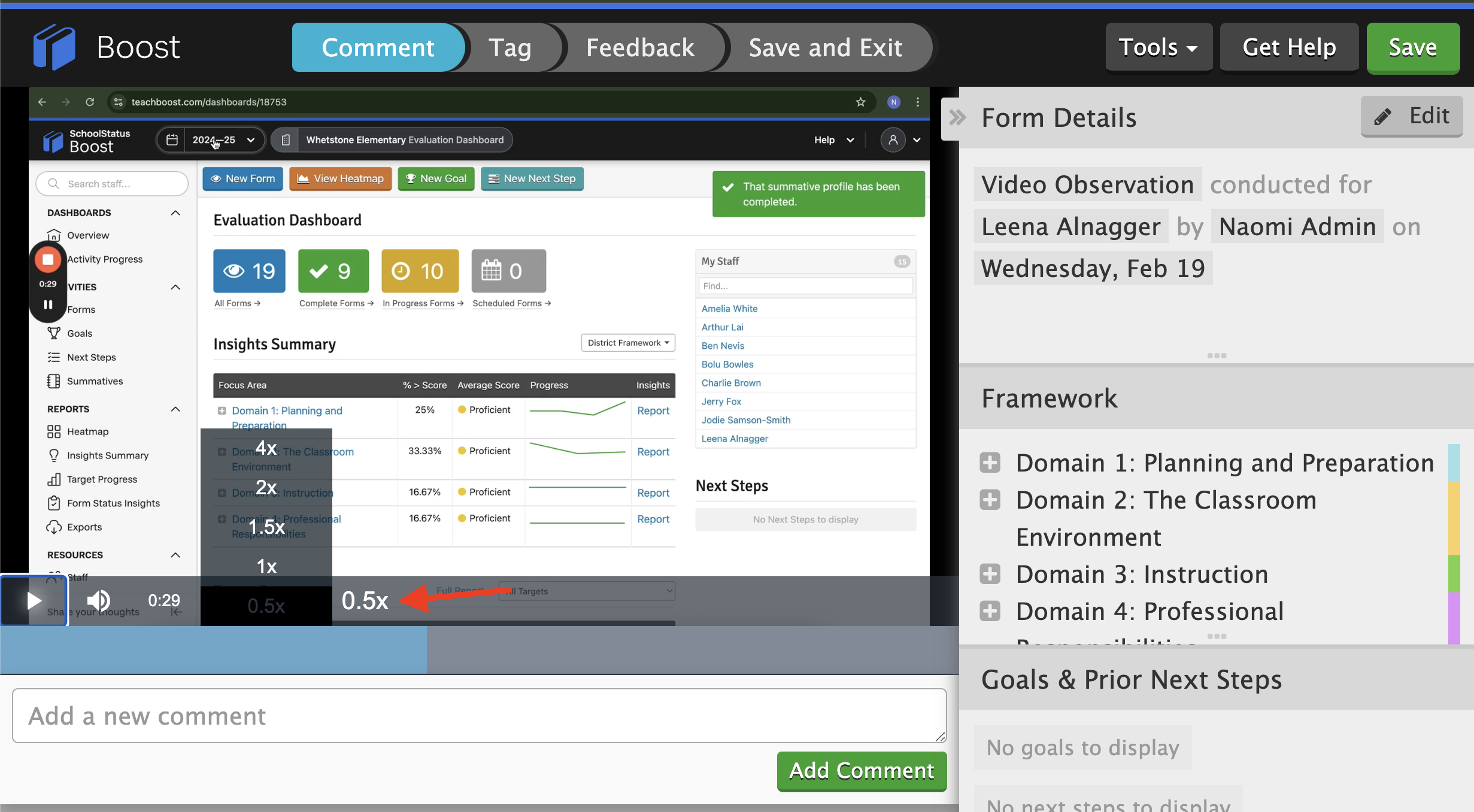Expand Domain 1: Planning and Preparation in Framework
Viewport: 1474px width, 812px height.
tap(990, 463)
